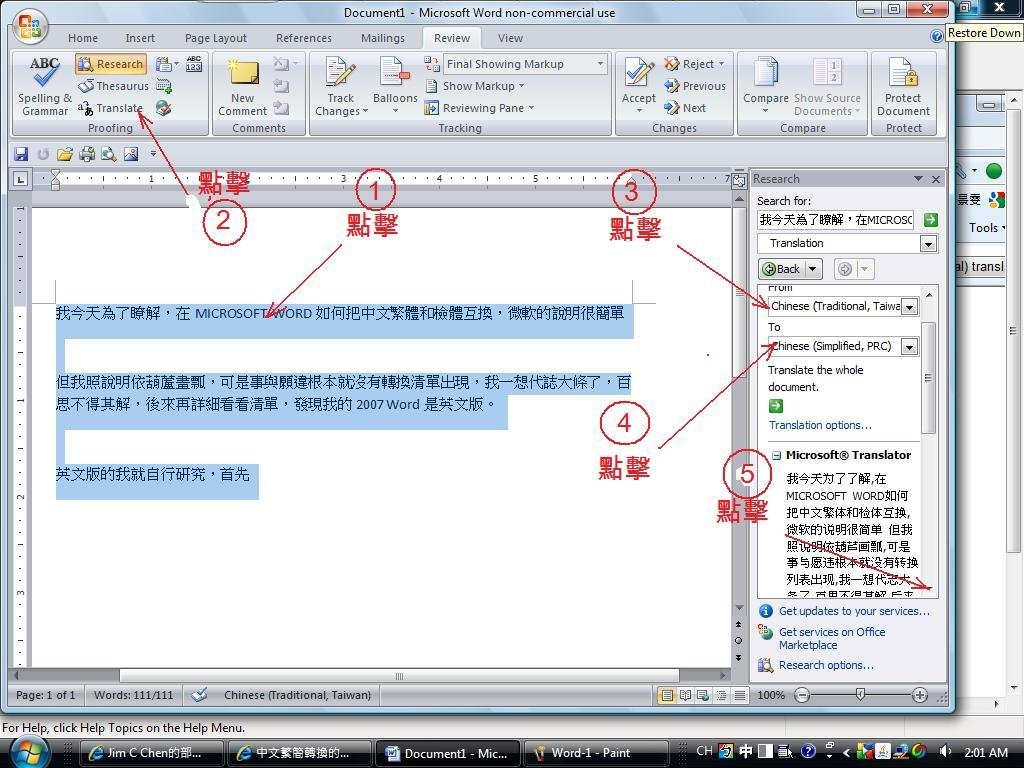This screenshot has height=768, width=1024.
Task: Click the Open folder icon in Quick Access
Action: (x=65, y=153)
